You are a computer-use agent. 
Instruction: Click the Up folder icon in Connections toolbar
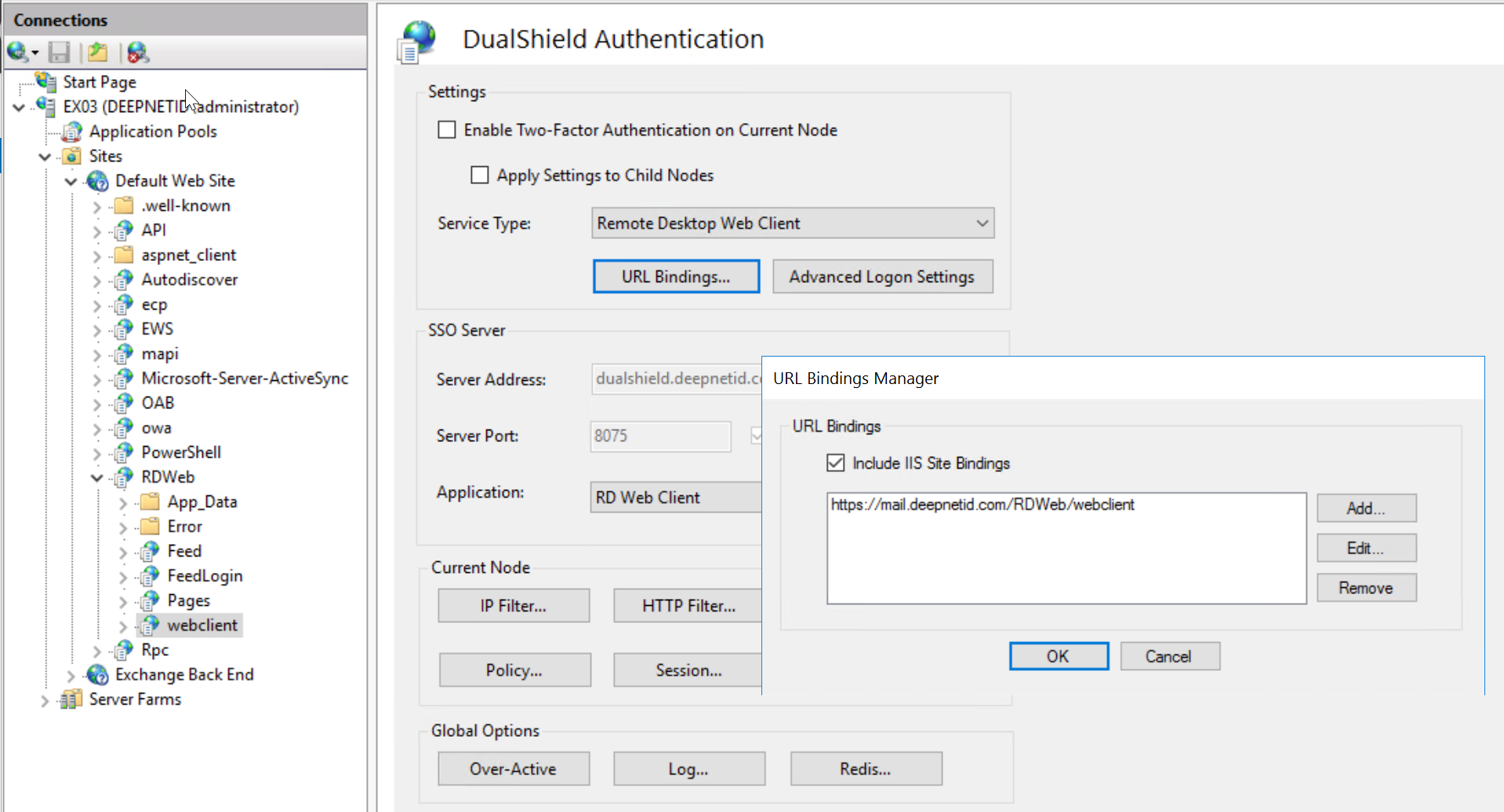point(98,53)
